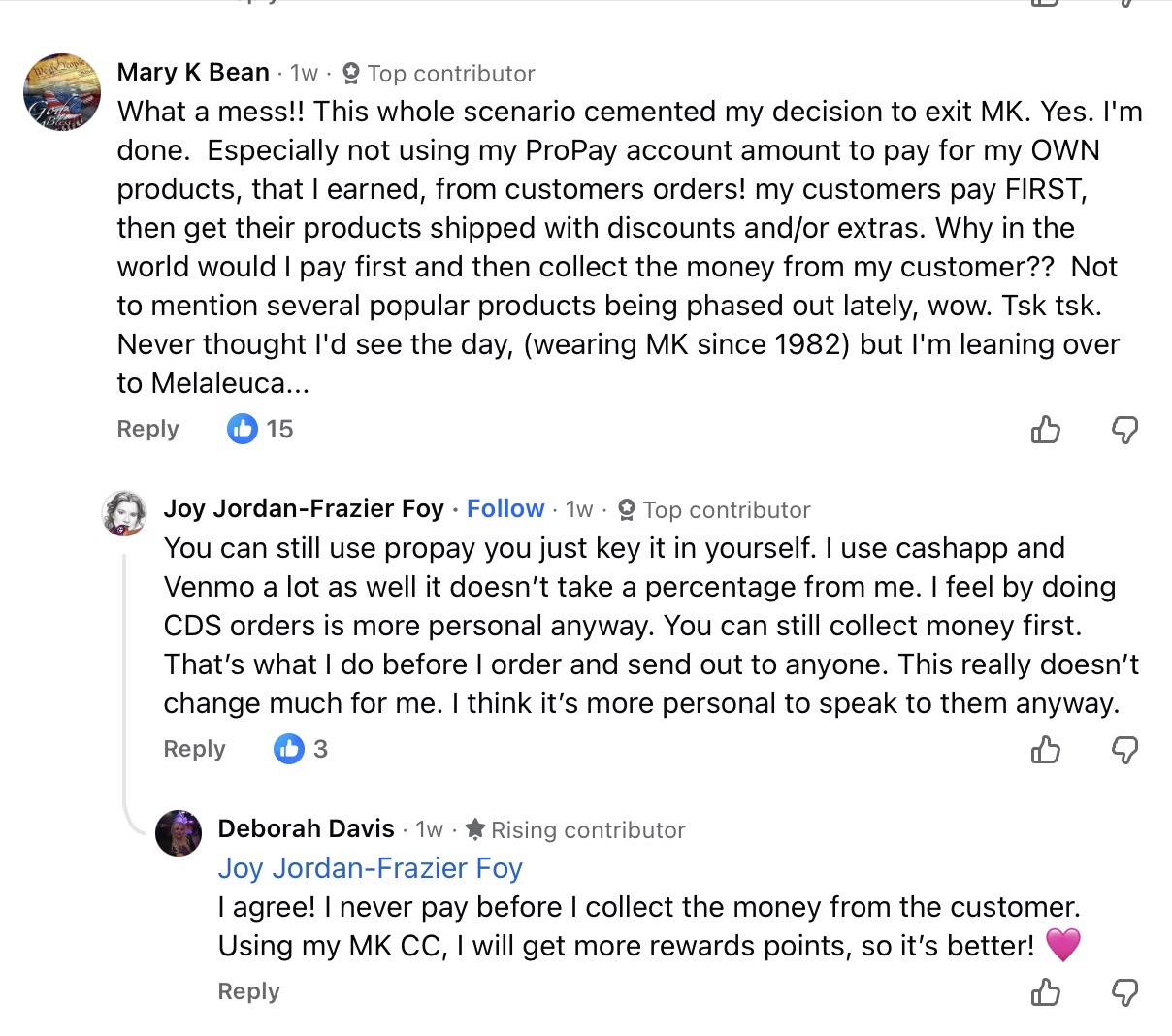
Task: Upvote Mary K Bean's comment
Action: [1045, 429]
